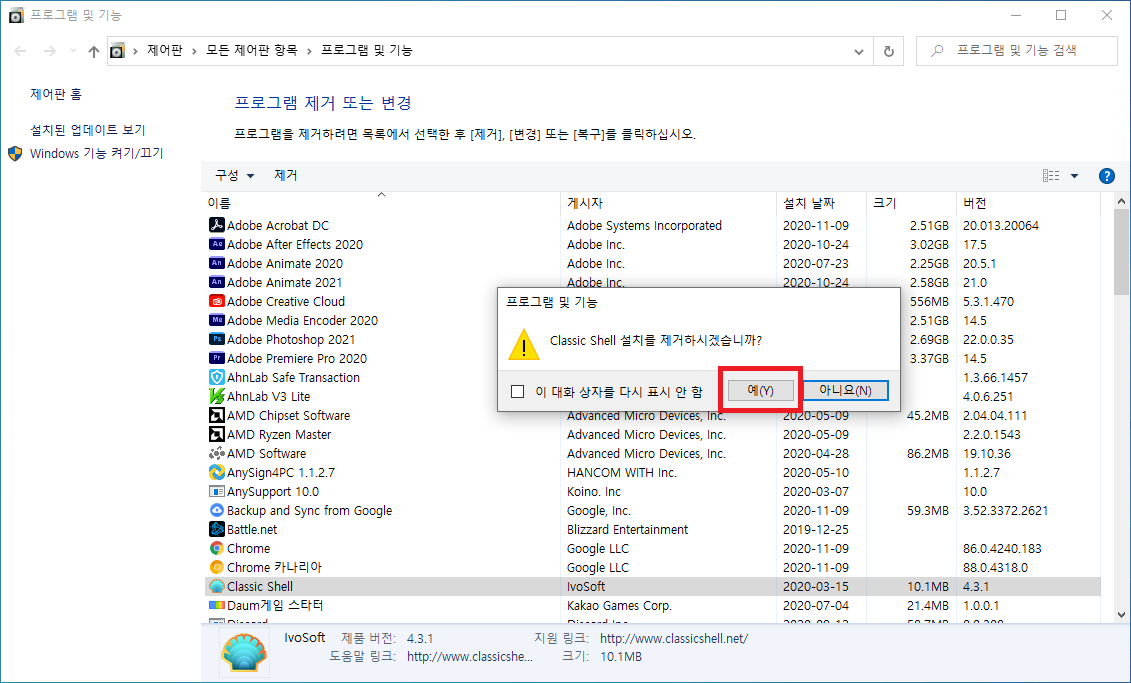Select the 'AnySupport 10.0' entry
This screenshot has height=683, width=1131.
click(653, 491)
